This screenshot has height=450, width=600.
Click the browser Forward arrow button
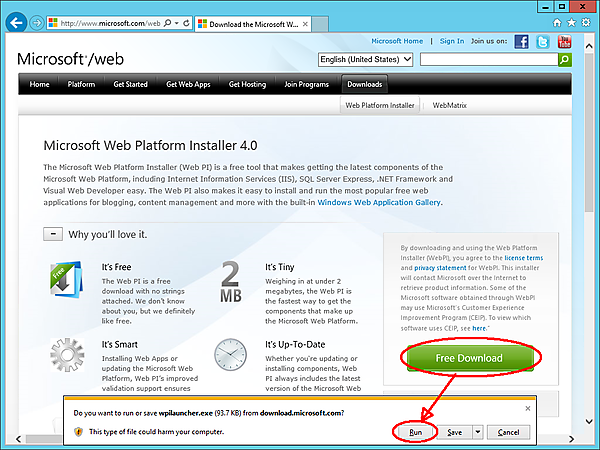37,23
